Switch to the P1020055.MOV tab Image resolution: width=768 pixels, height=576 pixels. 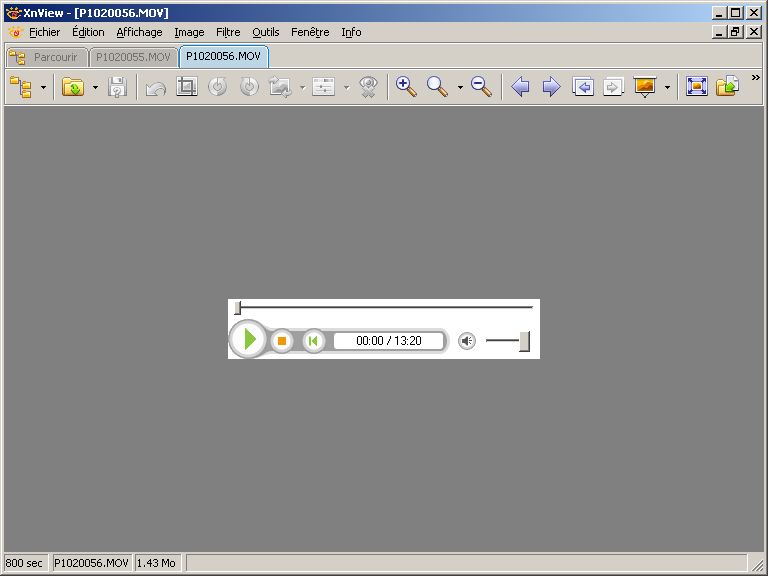tap(133, 57)
